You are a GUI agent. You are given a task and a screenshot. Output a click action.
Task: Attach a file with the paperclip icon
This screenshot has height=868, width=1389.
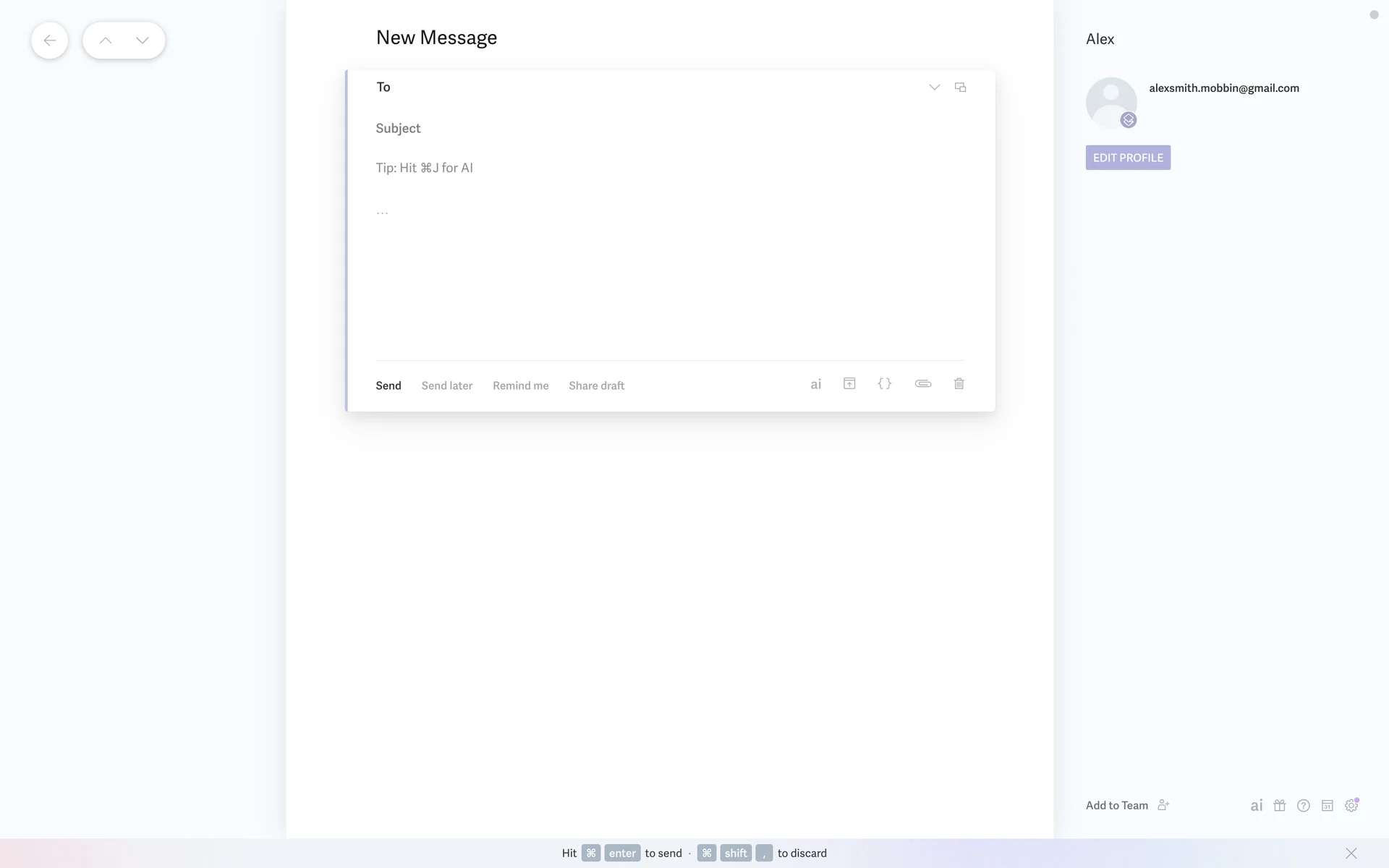922,384
